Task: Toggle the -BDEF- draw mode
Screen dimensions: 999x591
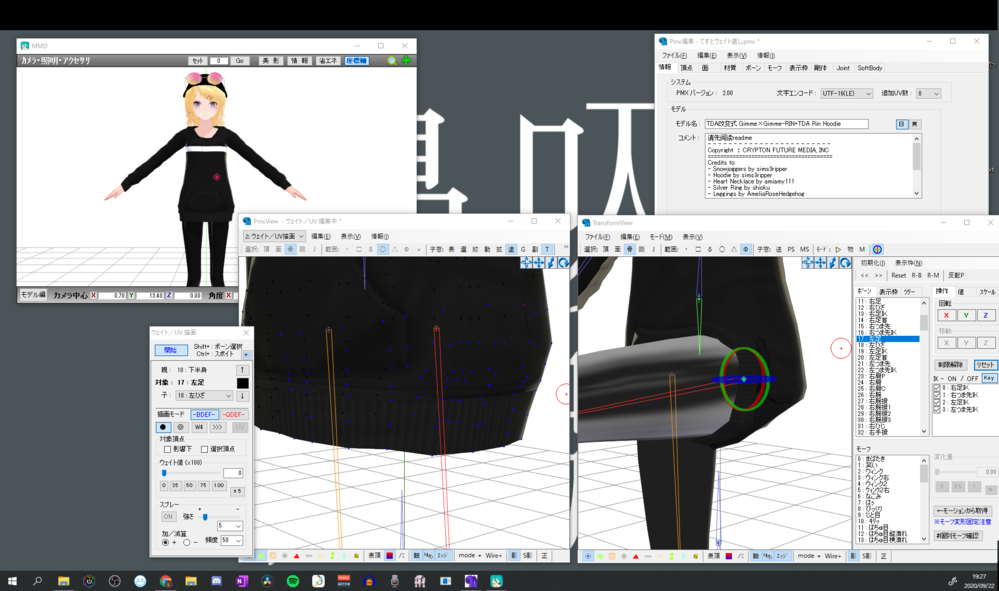Action: click(x=205, y=414)
